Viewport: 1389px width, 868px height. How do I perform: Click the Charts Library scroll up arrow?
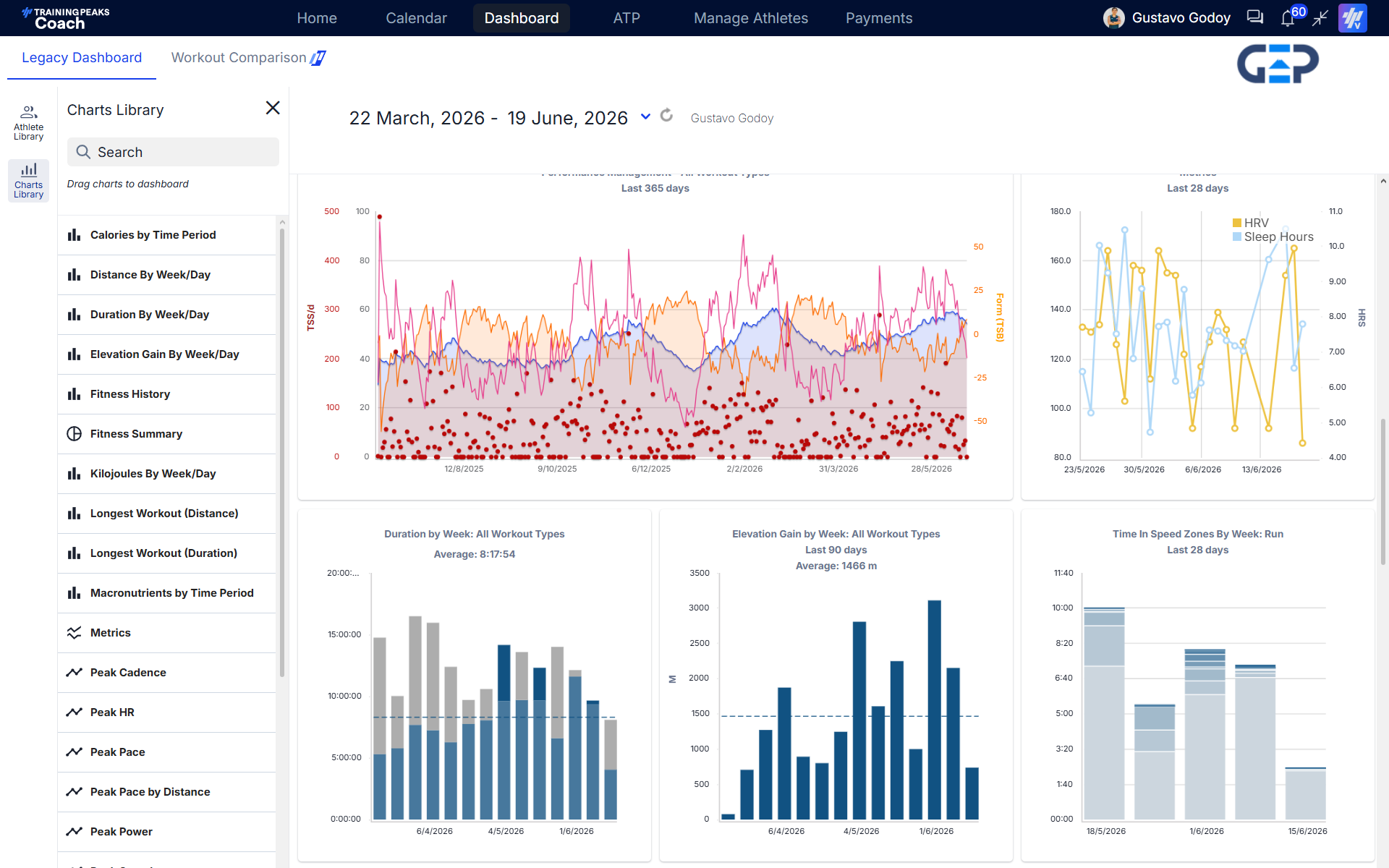pos(282,222)
